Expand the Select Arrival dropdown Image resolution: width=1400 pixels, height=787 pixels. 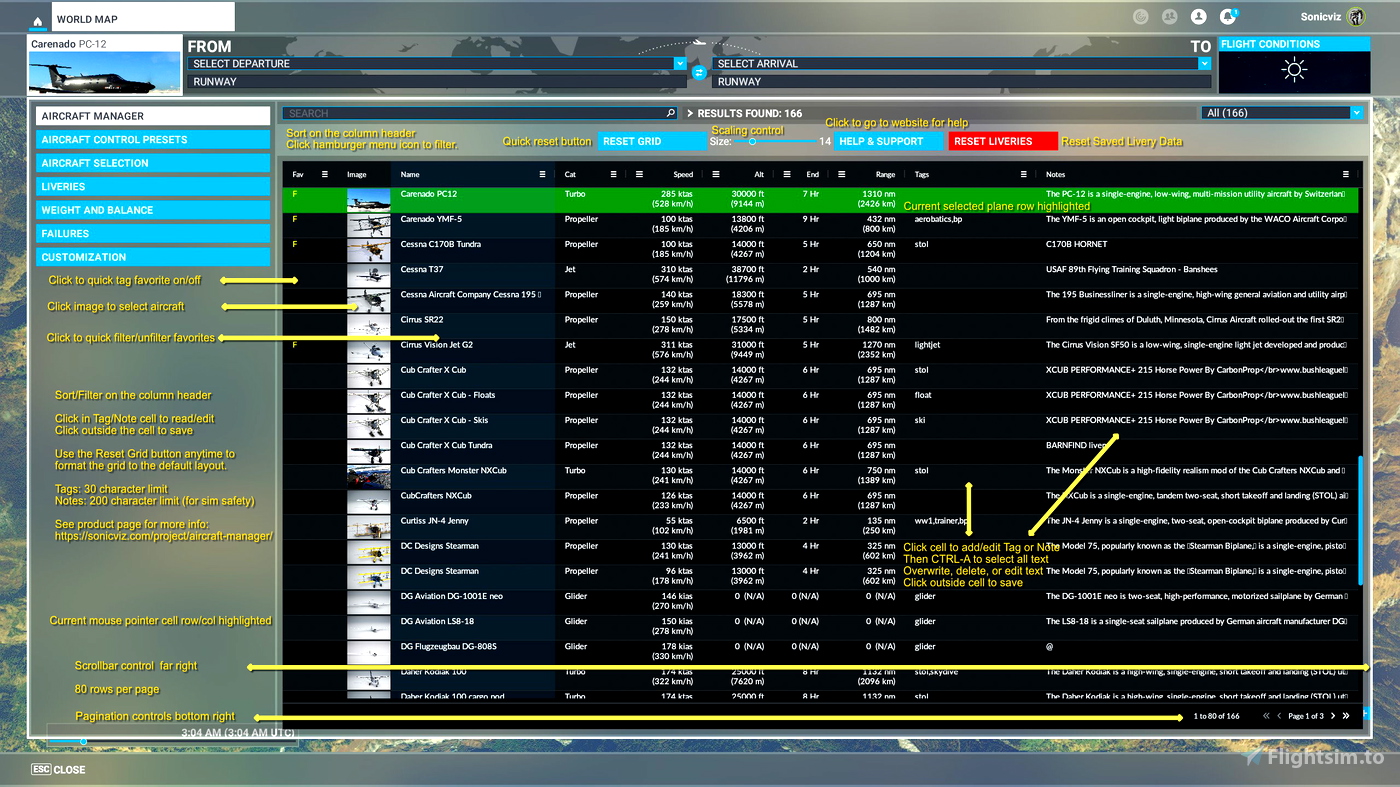coord(1204,63)
